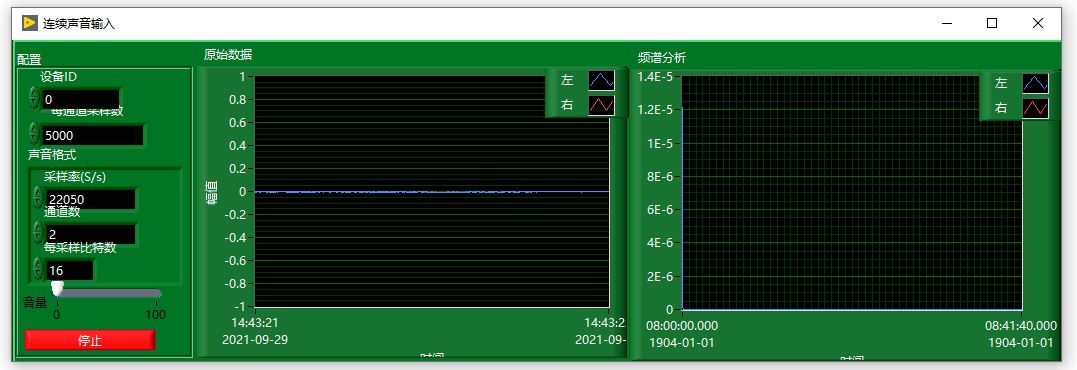
Task: Stop acquisition with the red 停止 button
Action: pos(90,340)
